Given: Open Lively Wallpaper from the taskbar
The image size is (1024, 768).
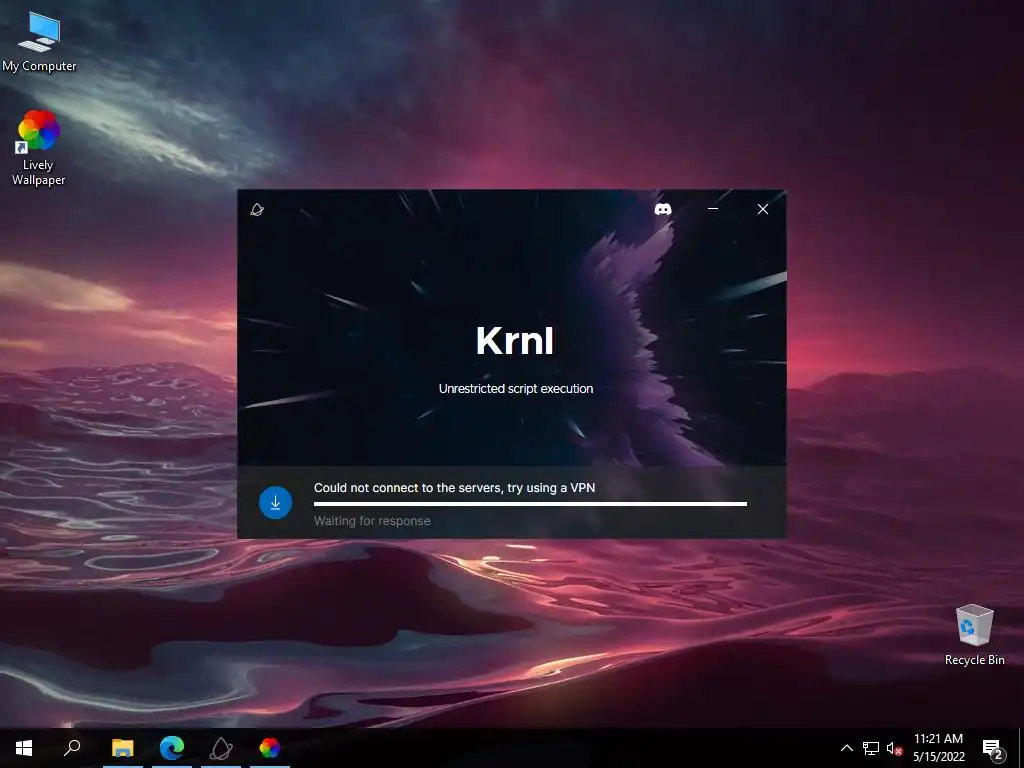Looking at the screenshot, I should coord(270,748).
